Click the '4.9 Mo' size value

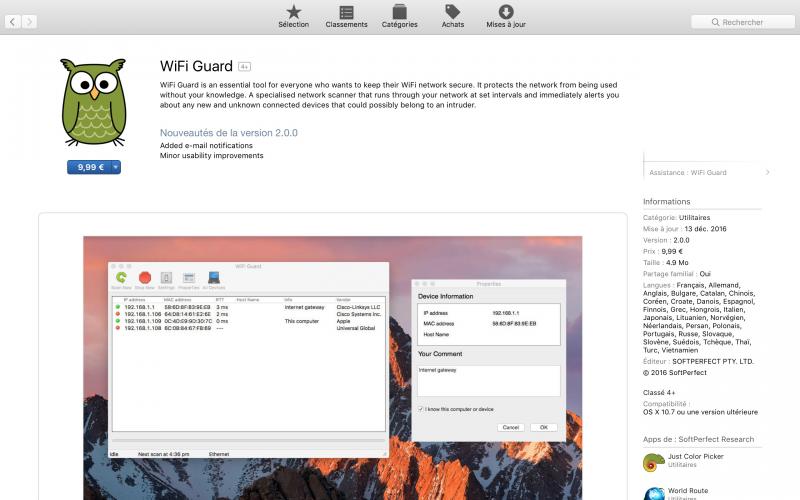point(677,262)
